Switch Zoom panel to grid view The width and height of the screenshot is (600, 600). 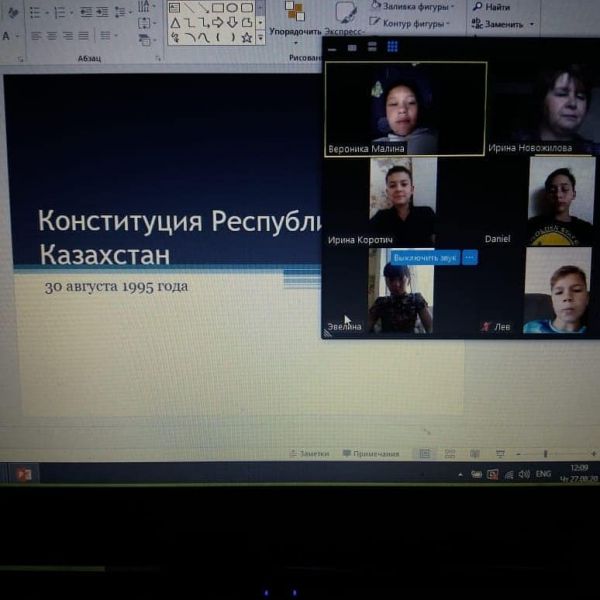tap(392, 46)
